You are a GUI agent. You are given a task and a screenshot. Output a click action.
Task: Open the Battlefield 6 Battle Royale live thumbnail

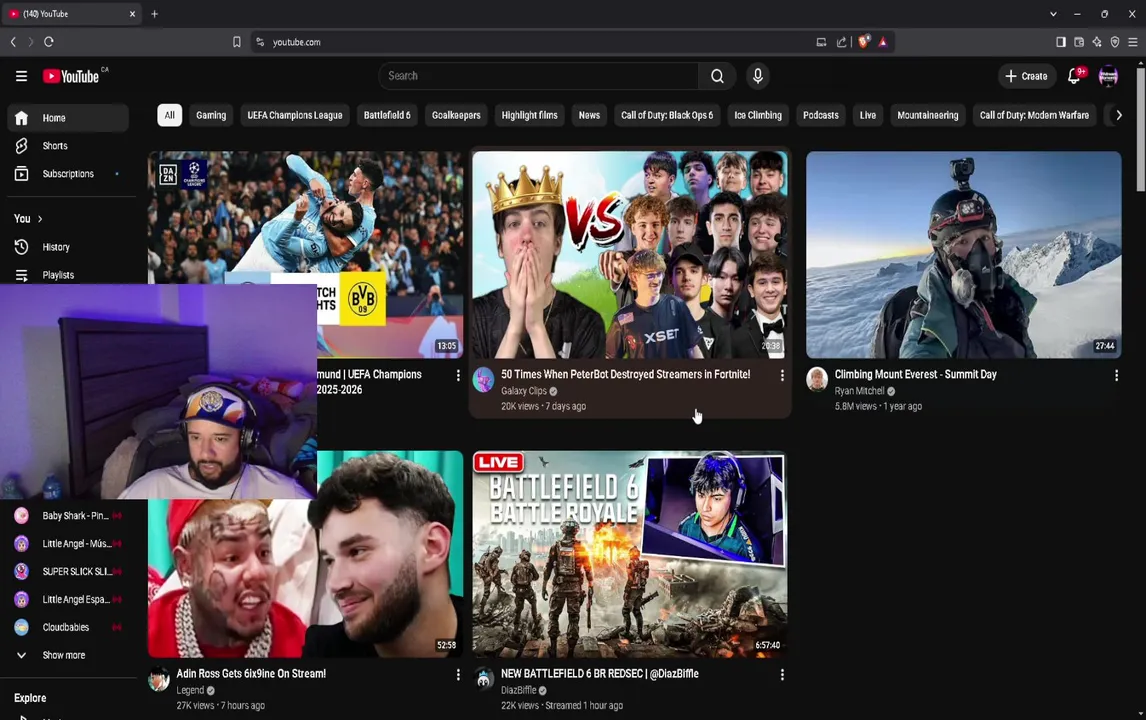pos(630,554)
